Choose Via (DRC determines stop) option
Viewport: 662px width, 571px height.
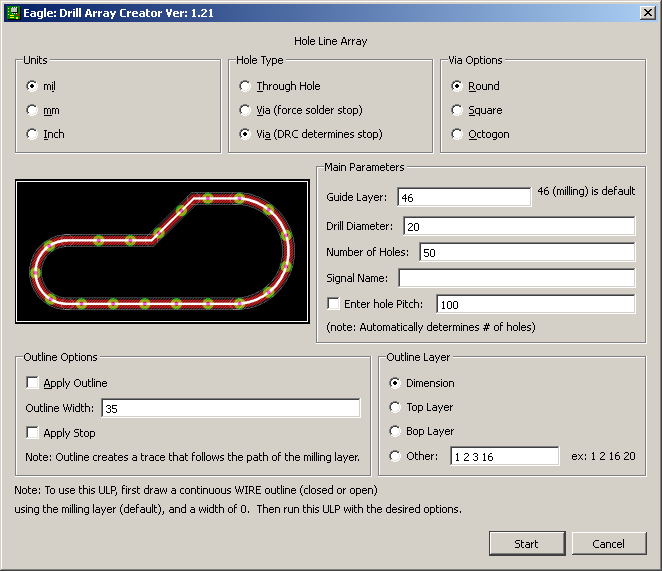245,134
